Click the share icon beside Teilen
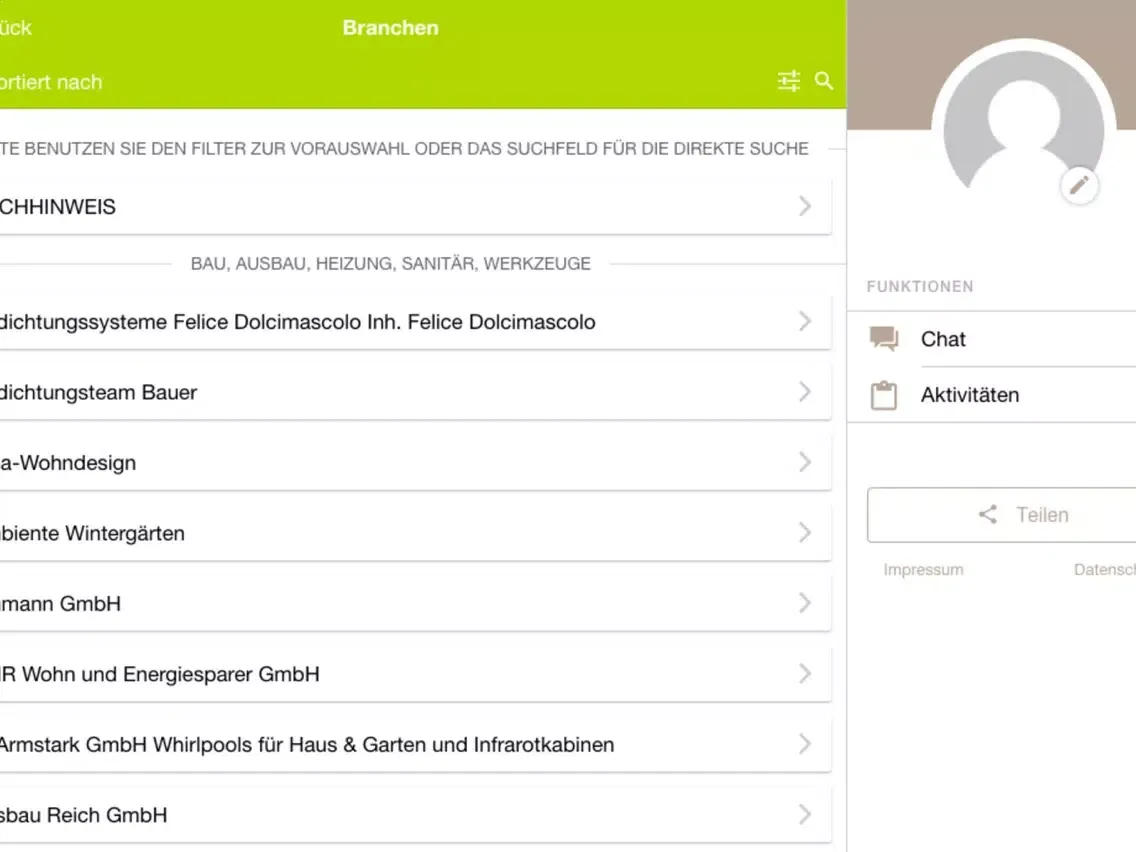Screen dimensions: 1136x852 987,514
